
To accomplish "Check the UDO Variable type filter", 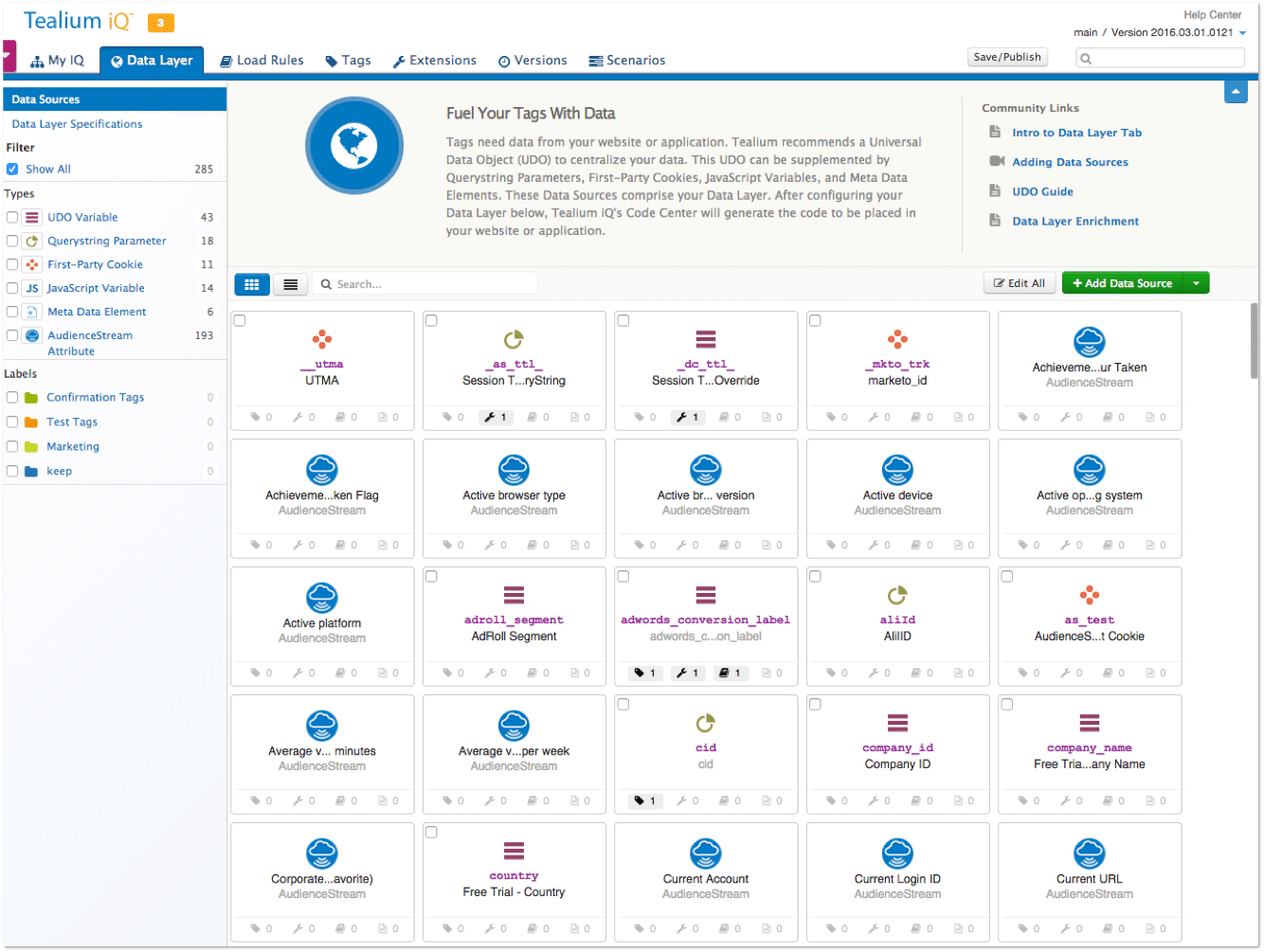I will [12, 217].
